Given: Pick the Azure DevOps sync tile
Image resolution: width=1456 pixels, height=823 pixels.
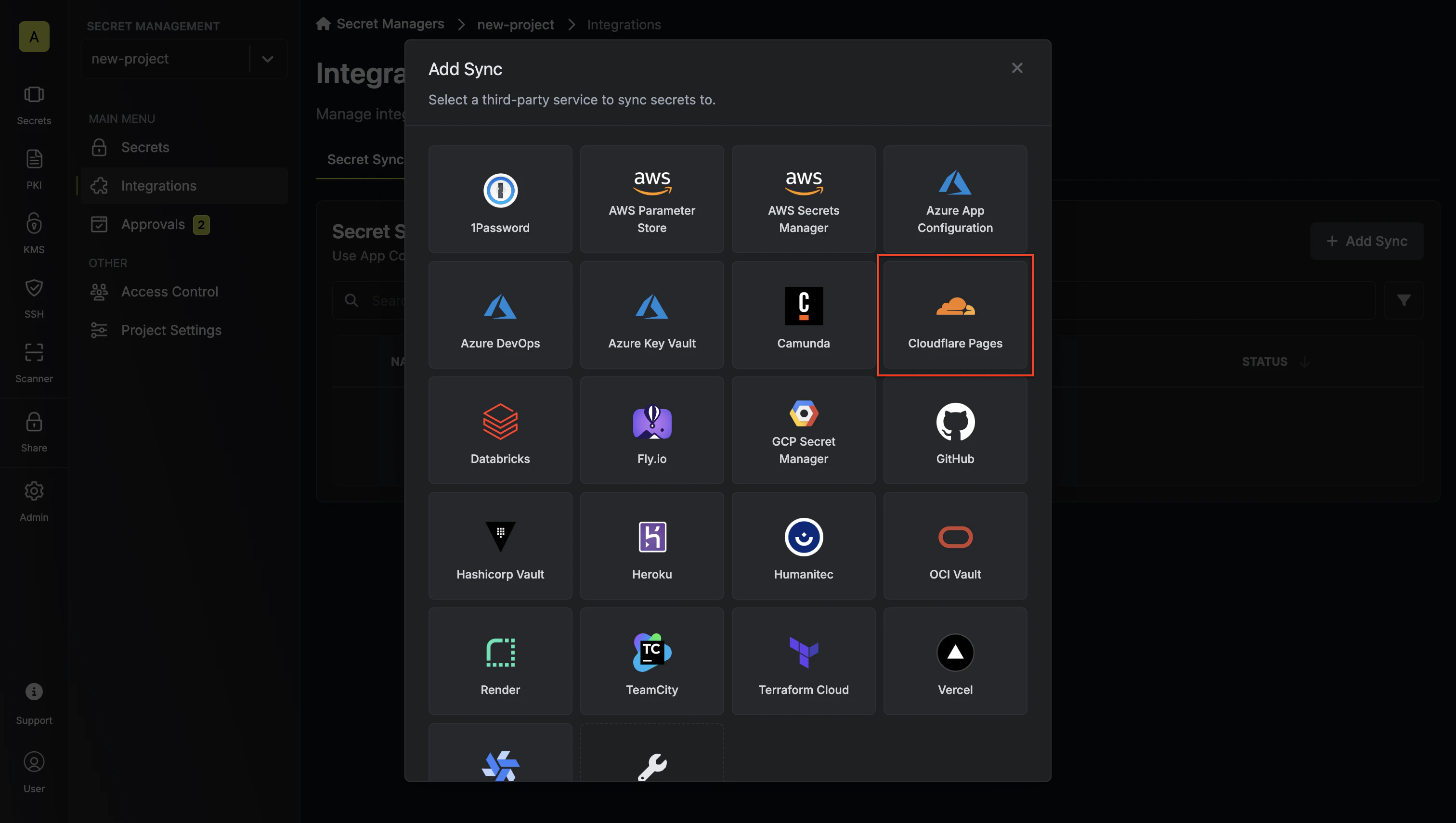Looking at the screenshot, I should pos(500,314).
